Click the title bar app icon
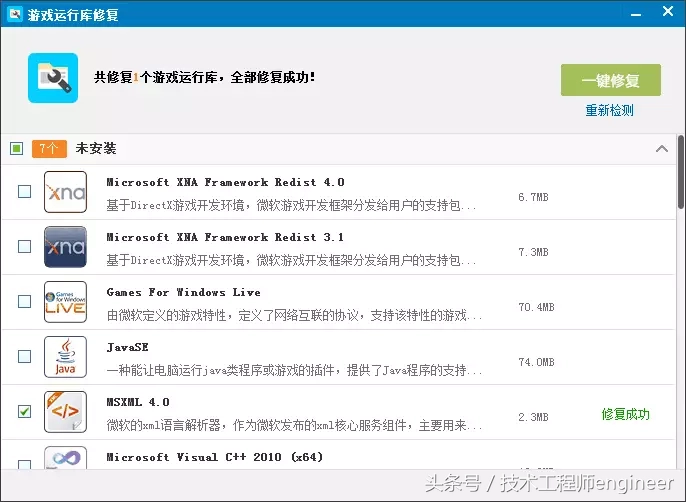This screenshot has width=686, height=502. 15,14
